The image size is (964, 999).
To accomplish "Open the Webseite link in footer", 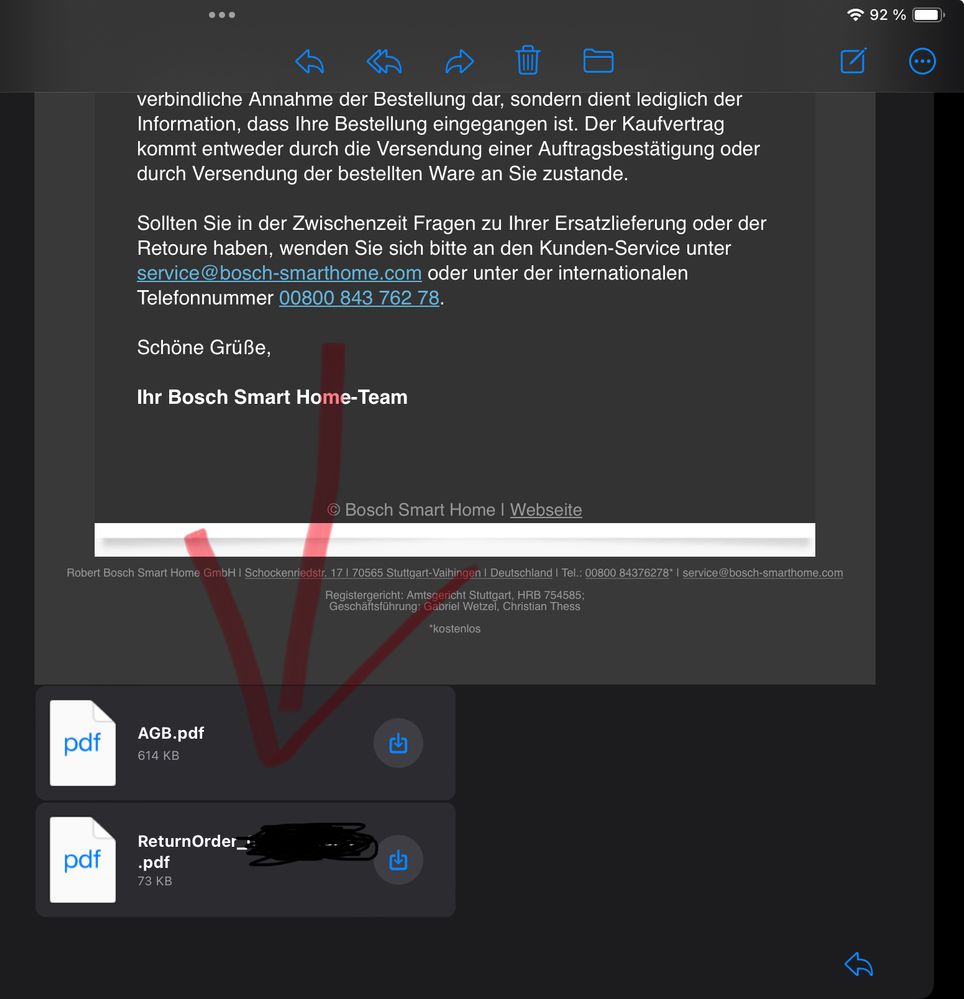I will click(545, 510).
